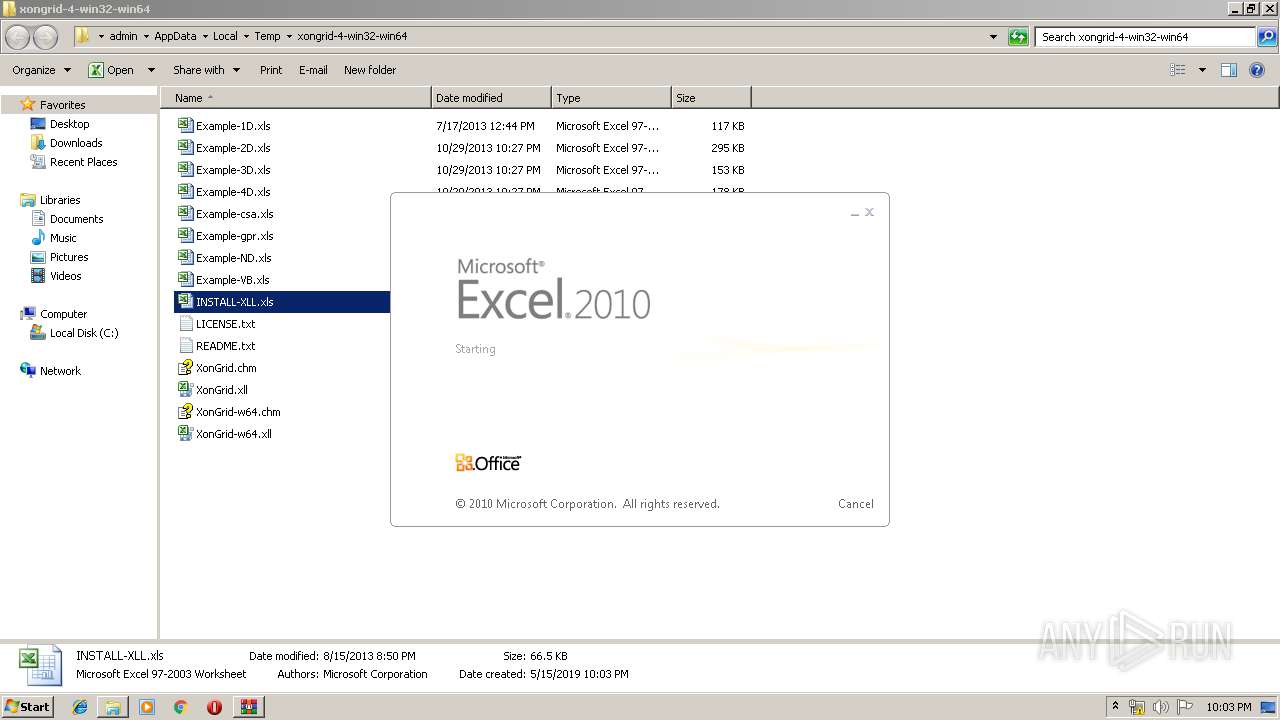Open the Help question mark icon
The image size is (1280, 720).
click(x=1258, y=70)
